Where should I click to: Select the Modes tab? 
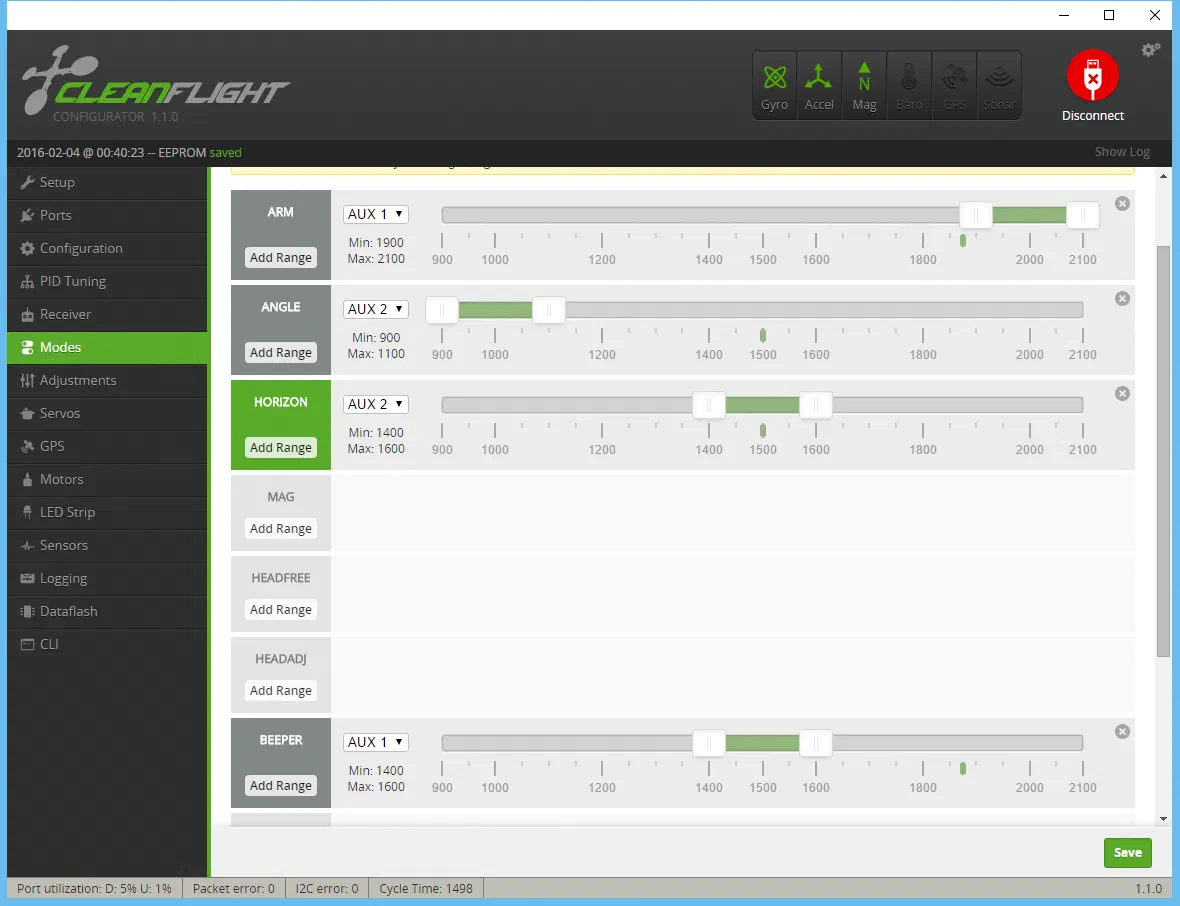click(107, 348)
